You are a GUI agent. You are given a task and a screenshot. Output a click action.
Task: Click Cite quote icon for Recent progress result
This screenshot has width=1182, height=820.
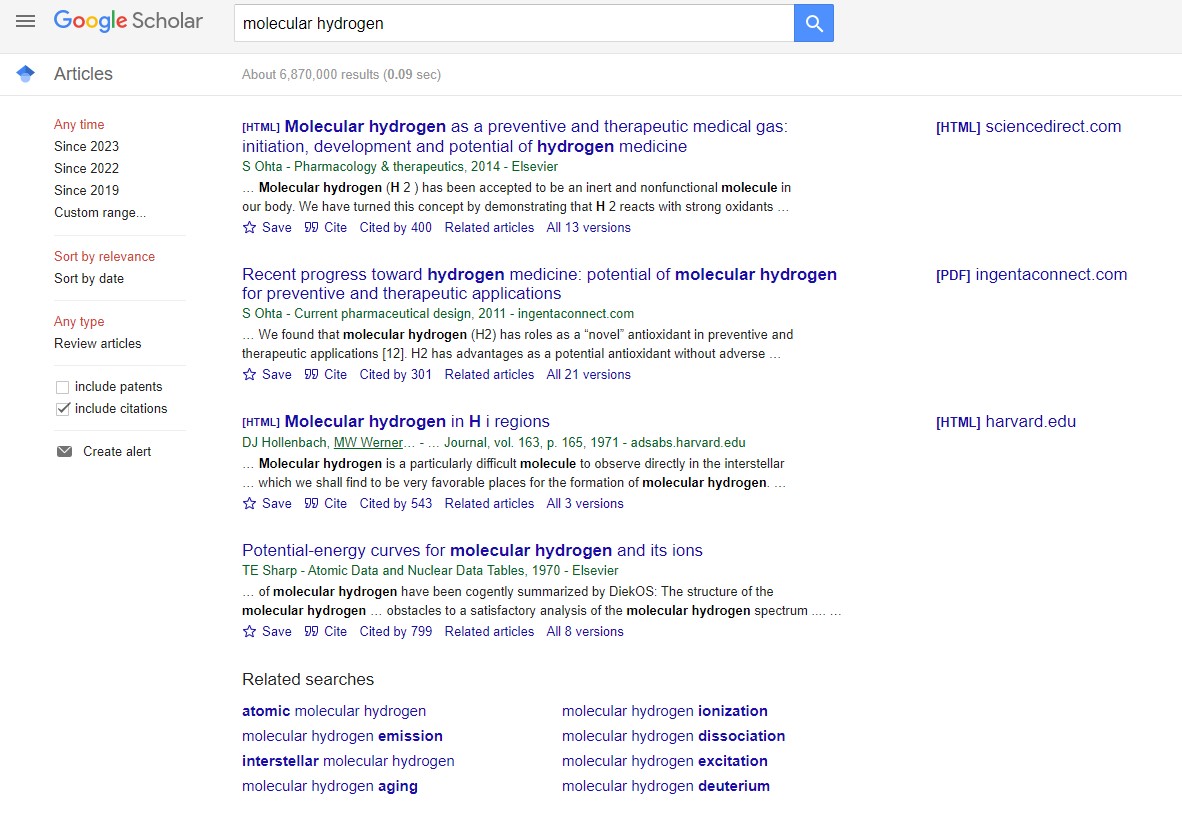311,375
